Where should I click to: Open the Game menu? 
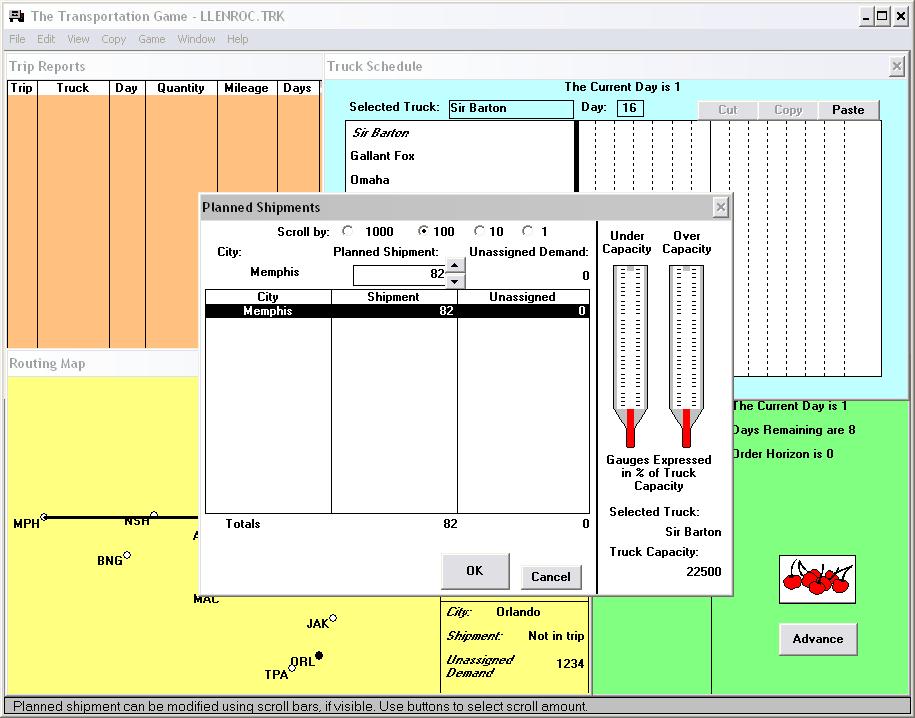point(152,39)
